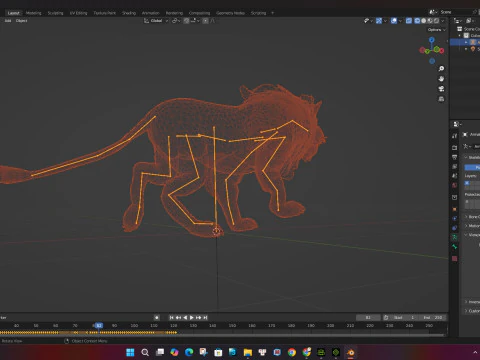Image resolution: width=480 pixels, height=360 pixels.
Task: Open the World properties tab
Action: pos(455,185)
